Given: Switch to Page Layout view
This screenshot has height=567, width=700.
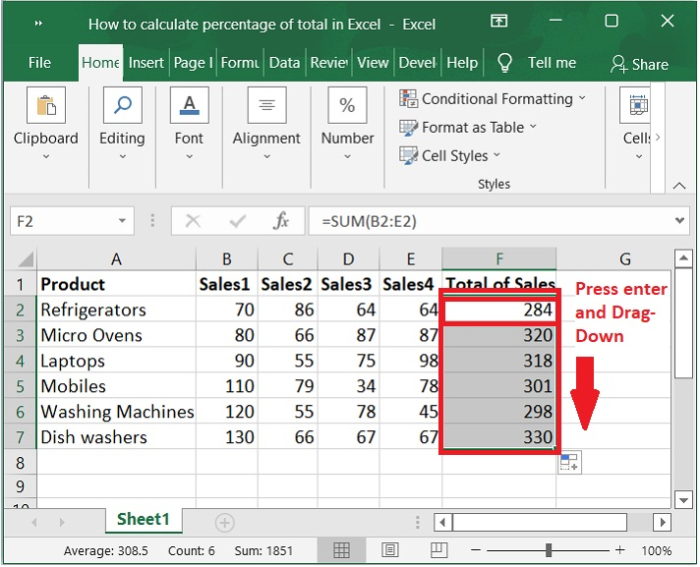Looking at the screenshot, I should [390, 550].
